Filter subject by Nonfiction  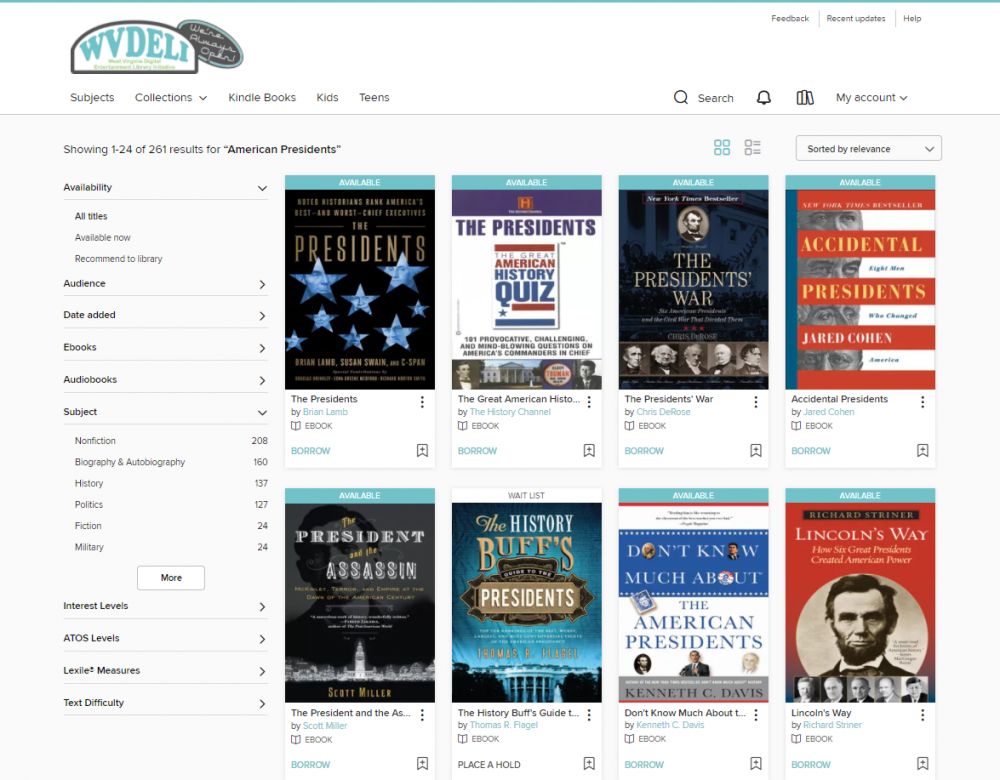coord(95,441)
